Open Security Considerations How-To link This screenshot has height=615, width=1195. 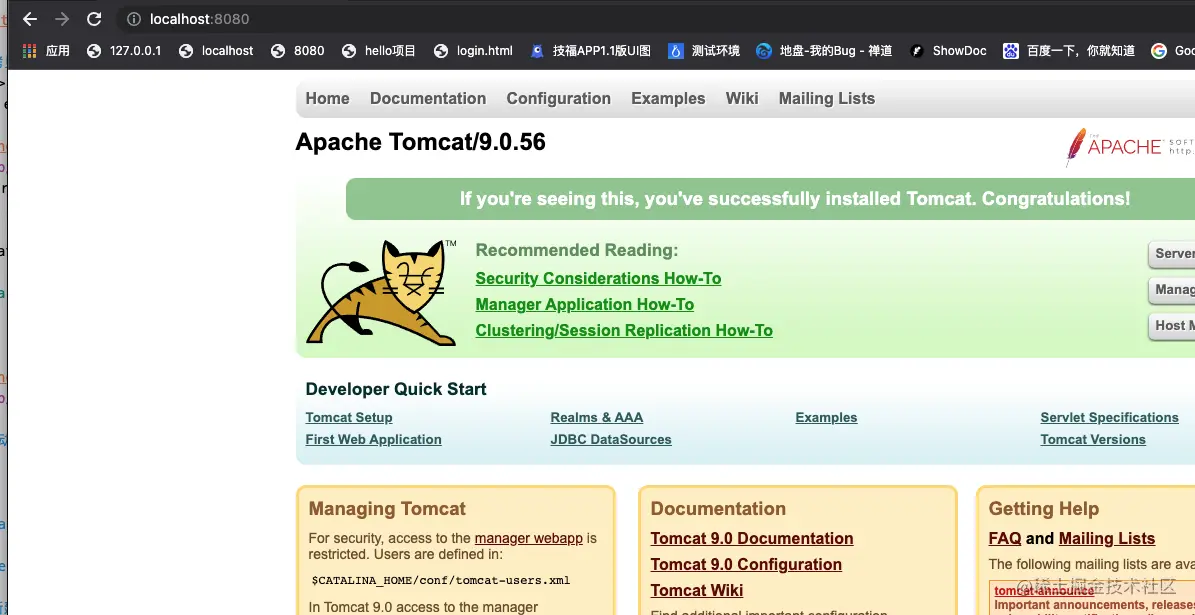(x=598, y=278)
